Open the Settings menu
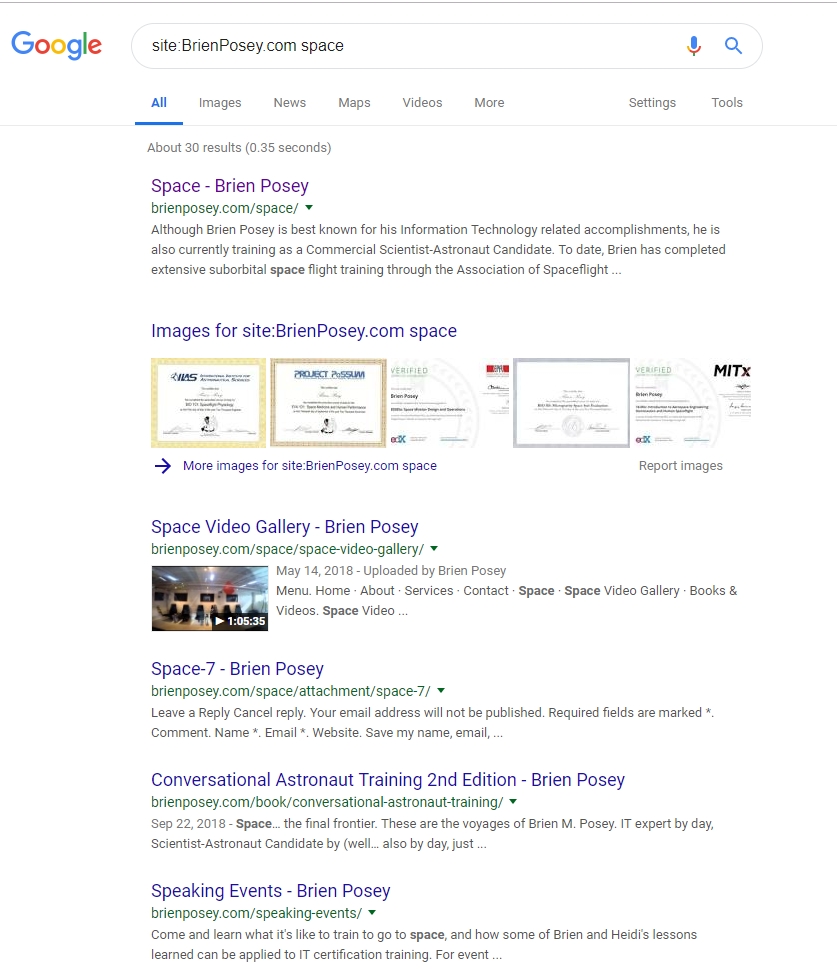This screenshot has height=969, width=837. (x=652, y=103)
